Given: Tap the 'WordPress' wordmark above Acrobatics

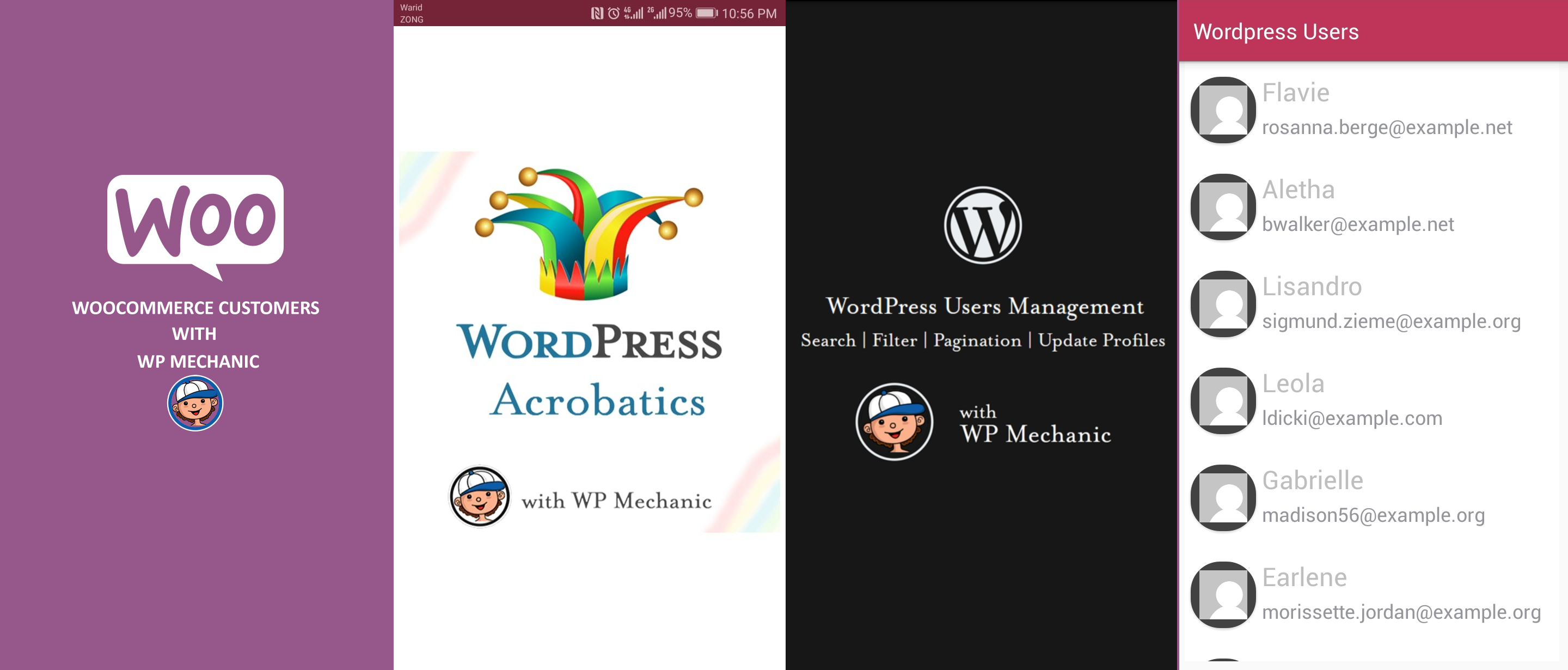Looking at the screenshot, I should pyautogui.click(x=589, y=341).
